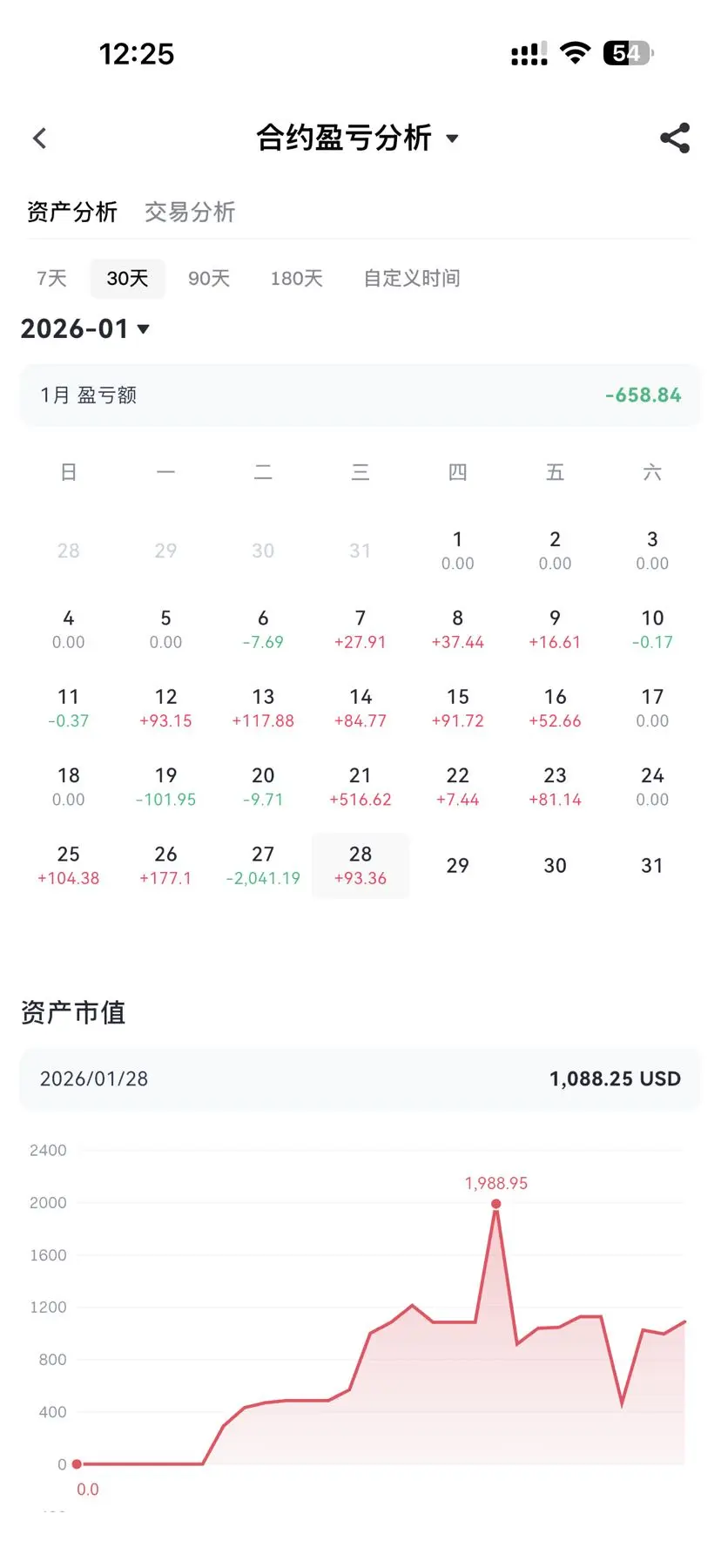Tap the 1月 盈亏额 summary bar
This screenshot has height=1568, width=721.
[x=360, y=395]
